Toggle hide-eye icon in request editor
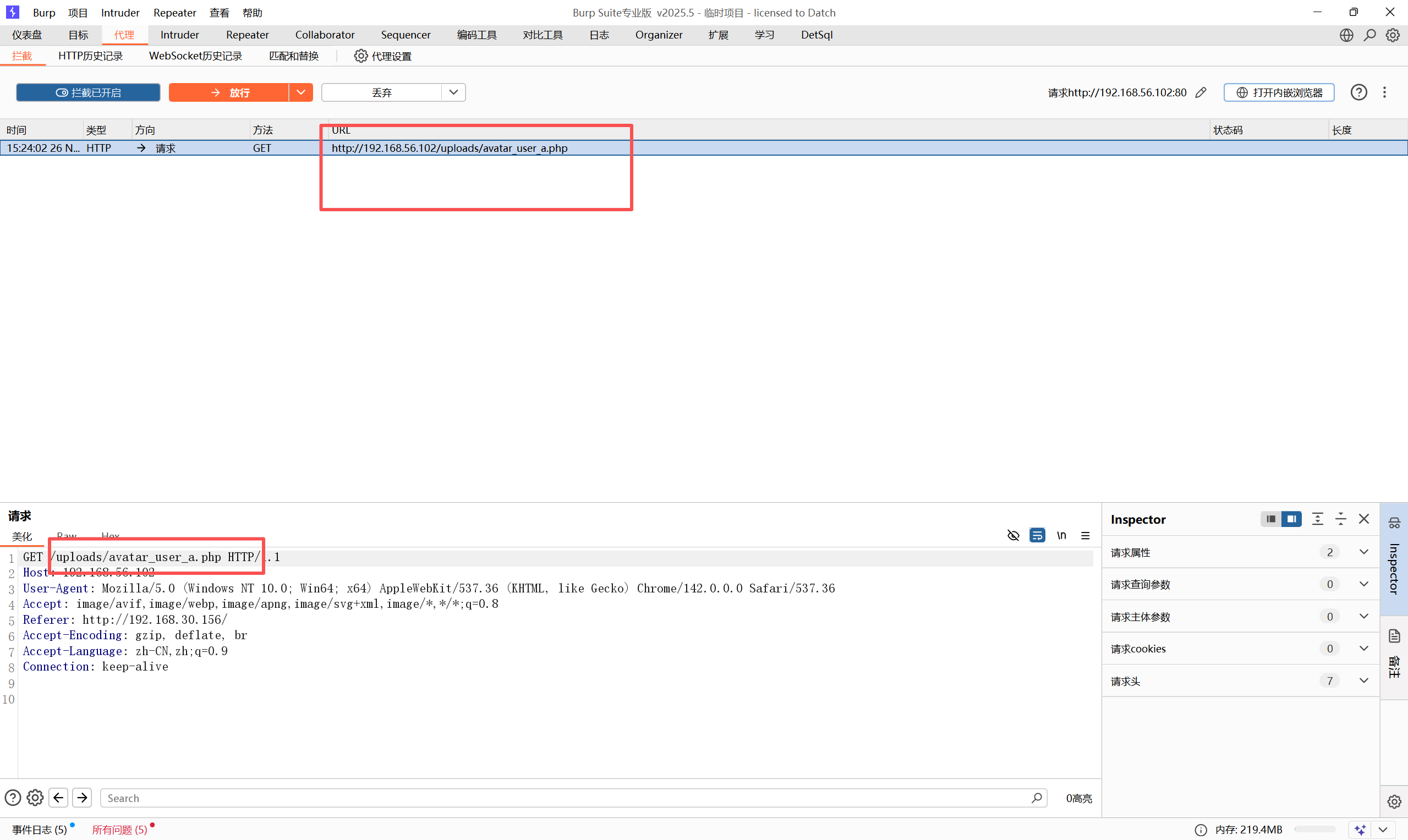 tap(1013, 535)
